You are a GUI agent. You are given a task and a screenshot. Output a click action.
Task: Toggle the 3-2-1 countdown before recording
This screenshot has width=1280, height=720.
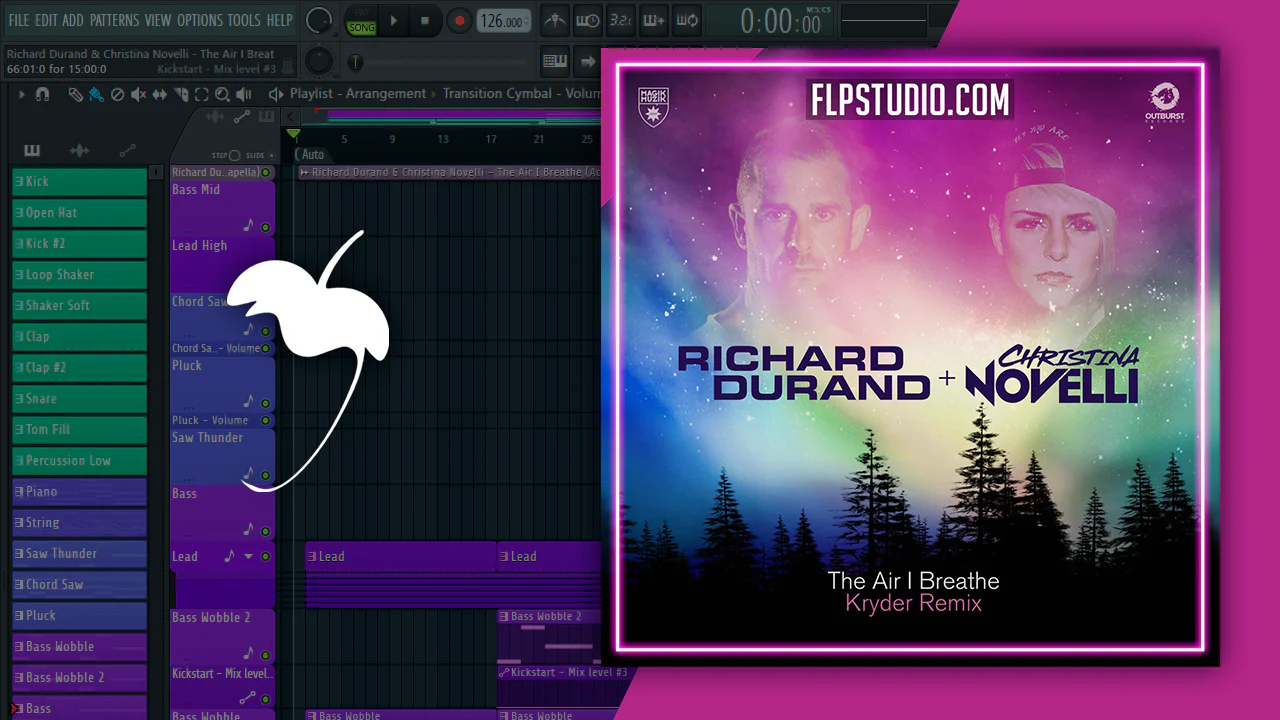(621, 20)
